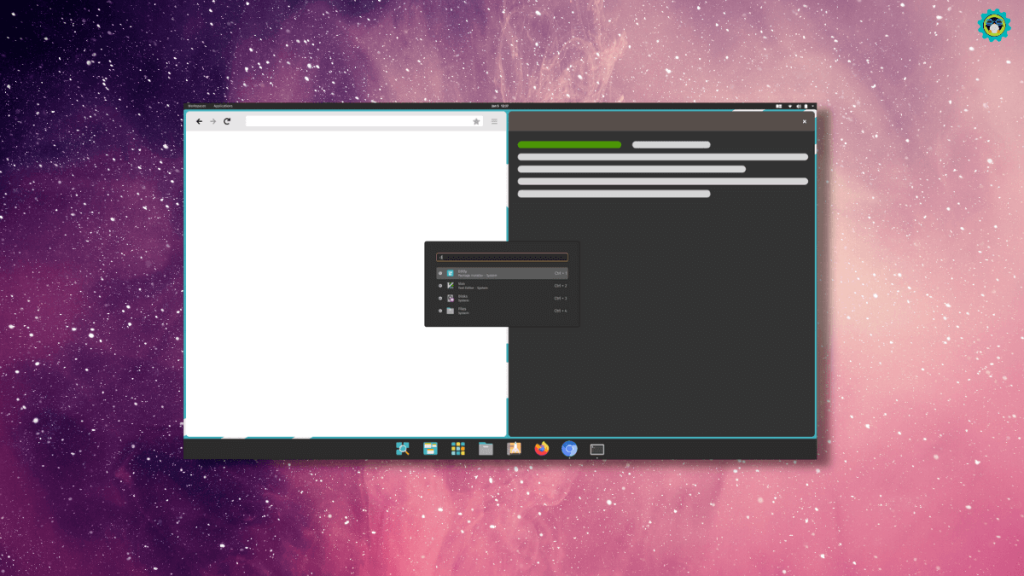Open Terminal from the dock
The height and width of the screenshot is (576, 1024).
(597, 449)
